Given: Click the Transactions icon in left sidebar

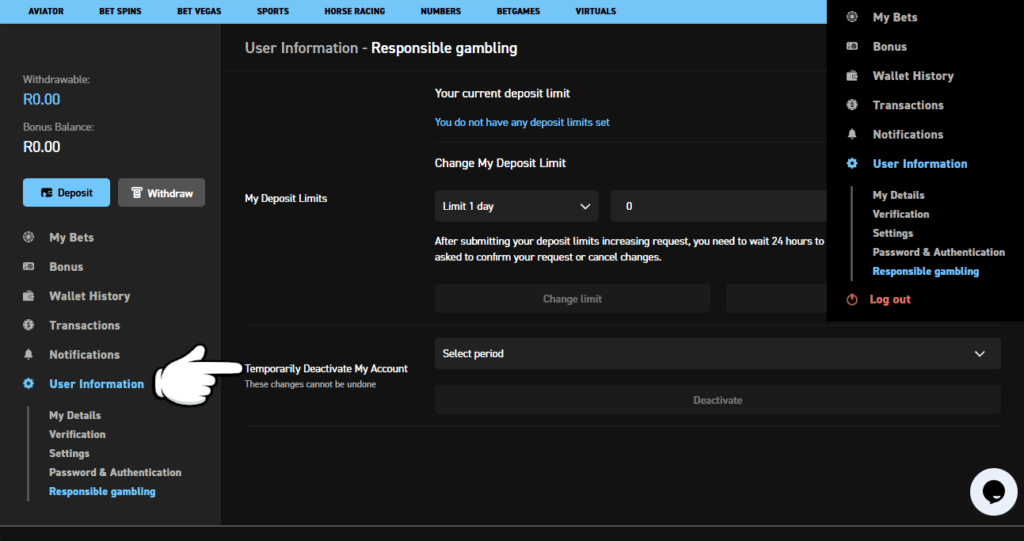Looking at the screenshot, I should pyautogui.click(x=29, y=325).
